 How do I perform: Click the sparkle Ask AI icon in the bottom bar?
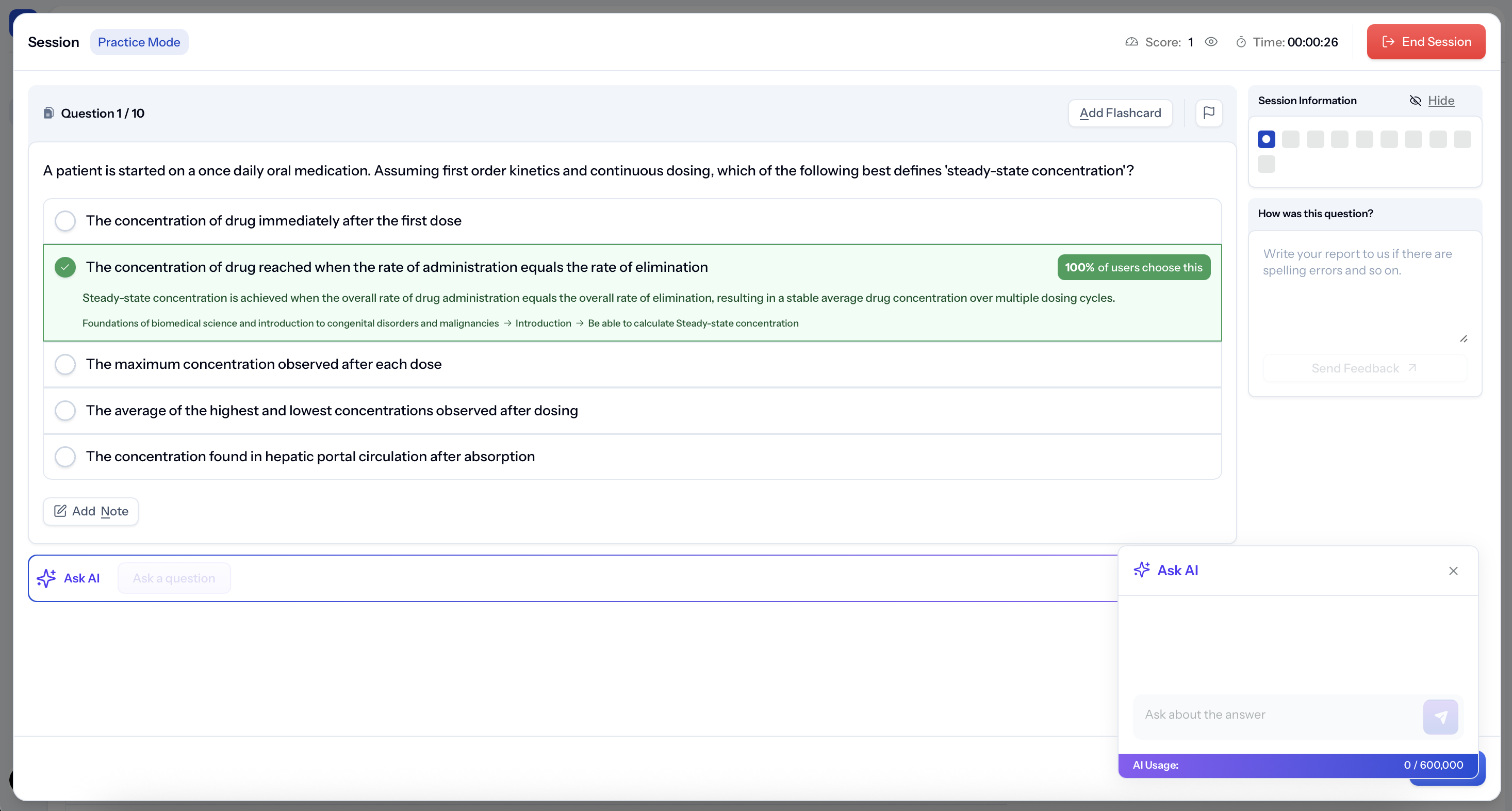46,578
